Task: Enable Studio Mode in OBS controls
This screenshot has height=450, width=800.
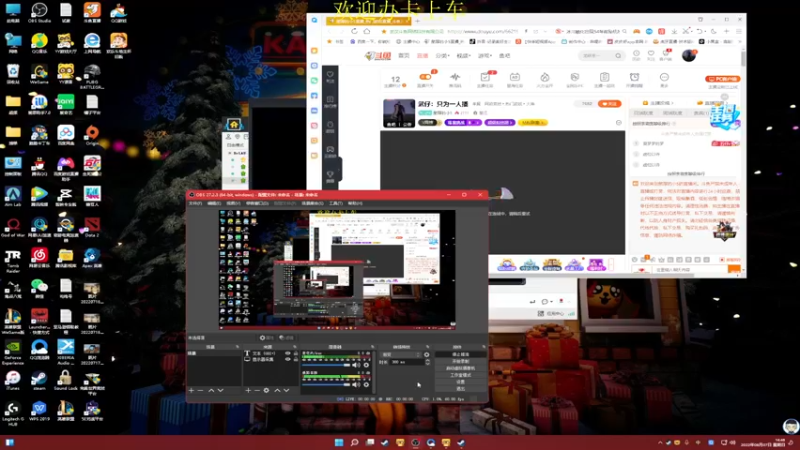Action: point(461,375)
